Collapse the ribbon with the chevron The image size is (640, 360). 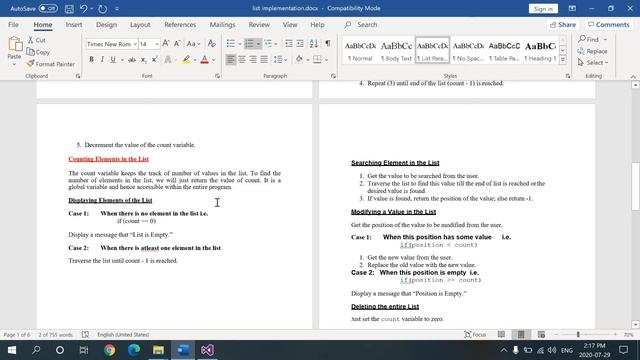(633, 76)
